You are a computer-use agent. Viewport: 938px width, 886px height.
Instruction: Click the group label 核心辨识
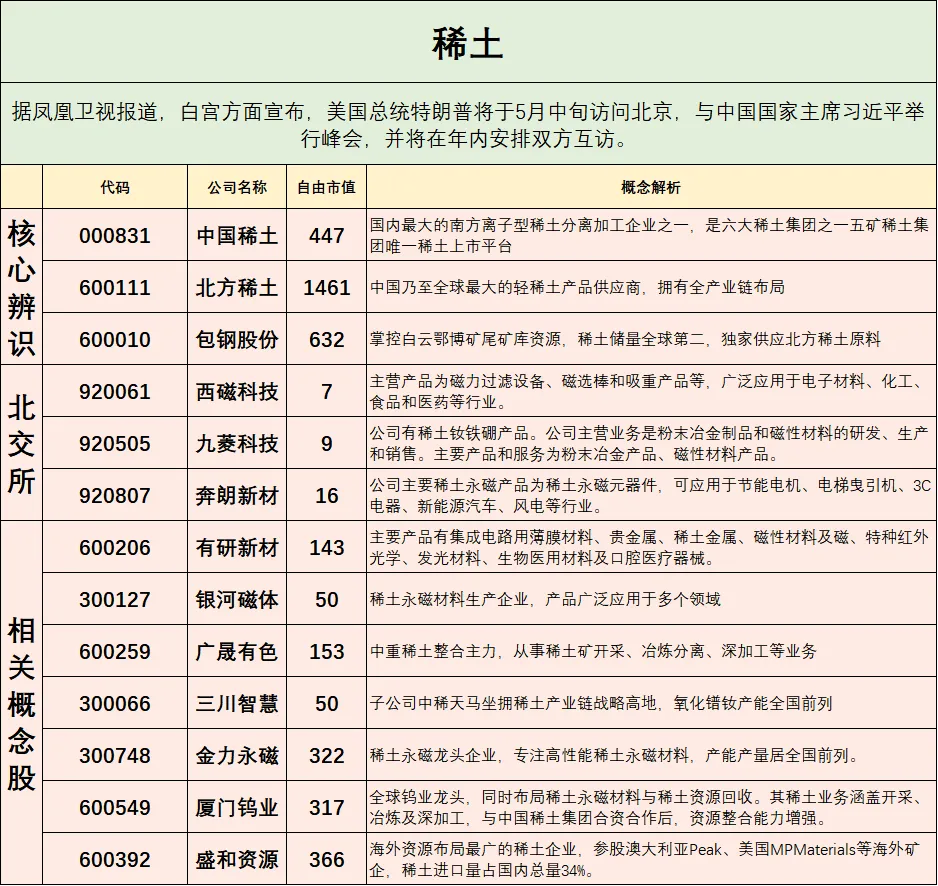pyautogui.click(x=22, y=288)
